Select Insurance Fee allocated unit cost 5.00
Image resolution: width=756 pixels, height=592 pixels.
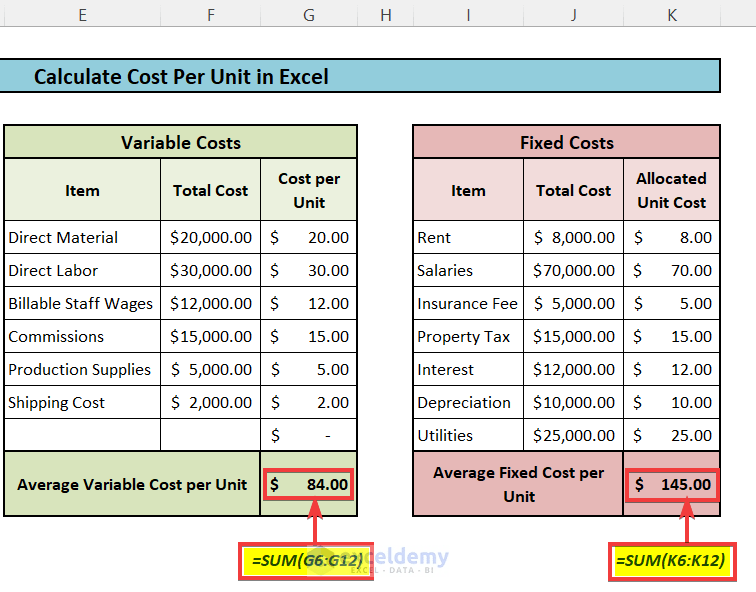click(x=672, y=303)
